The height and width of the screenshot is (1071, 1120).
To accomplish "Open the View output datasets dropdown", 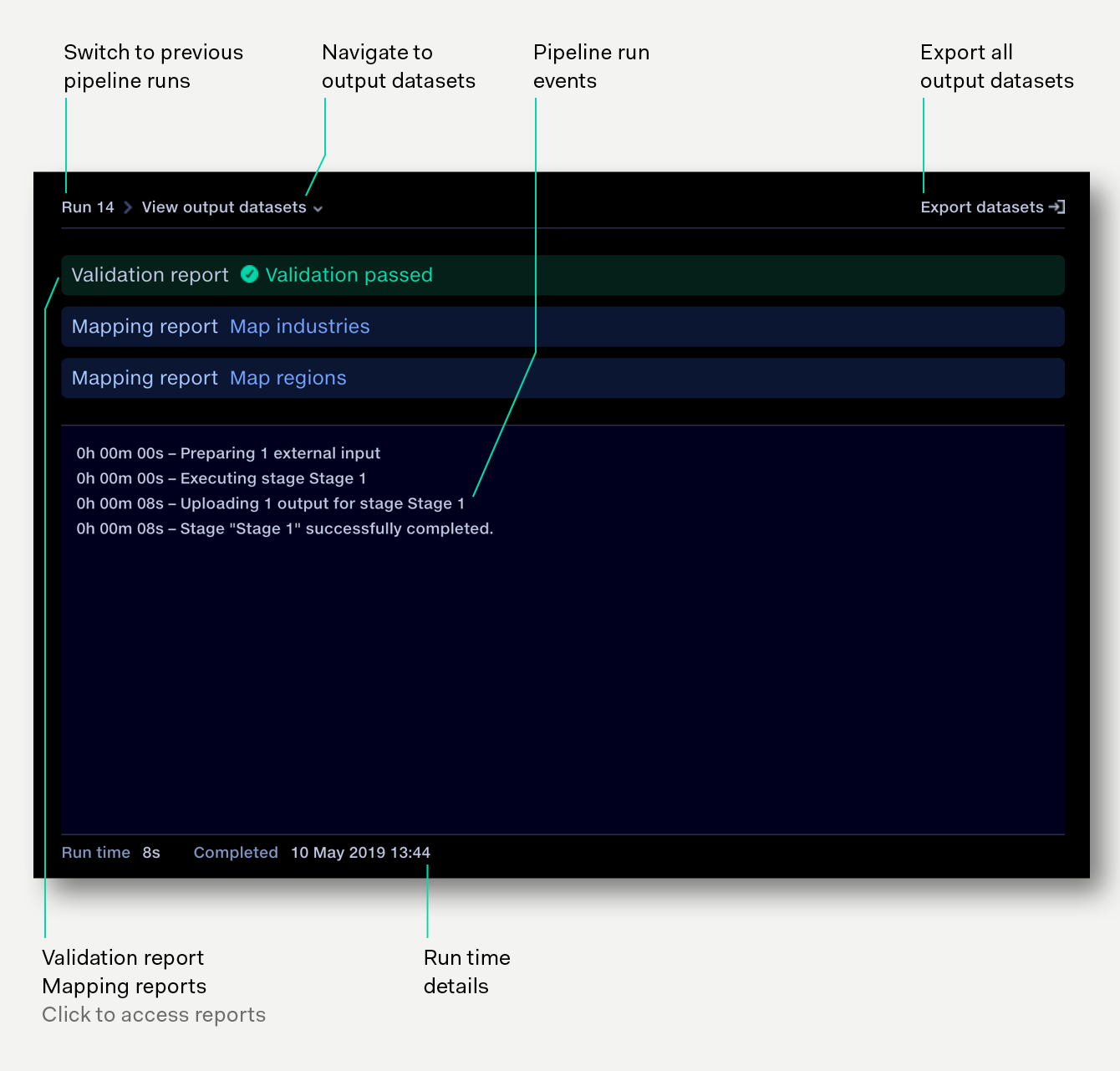I will tap(232, 207).
